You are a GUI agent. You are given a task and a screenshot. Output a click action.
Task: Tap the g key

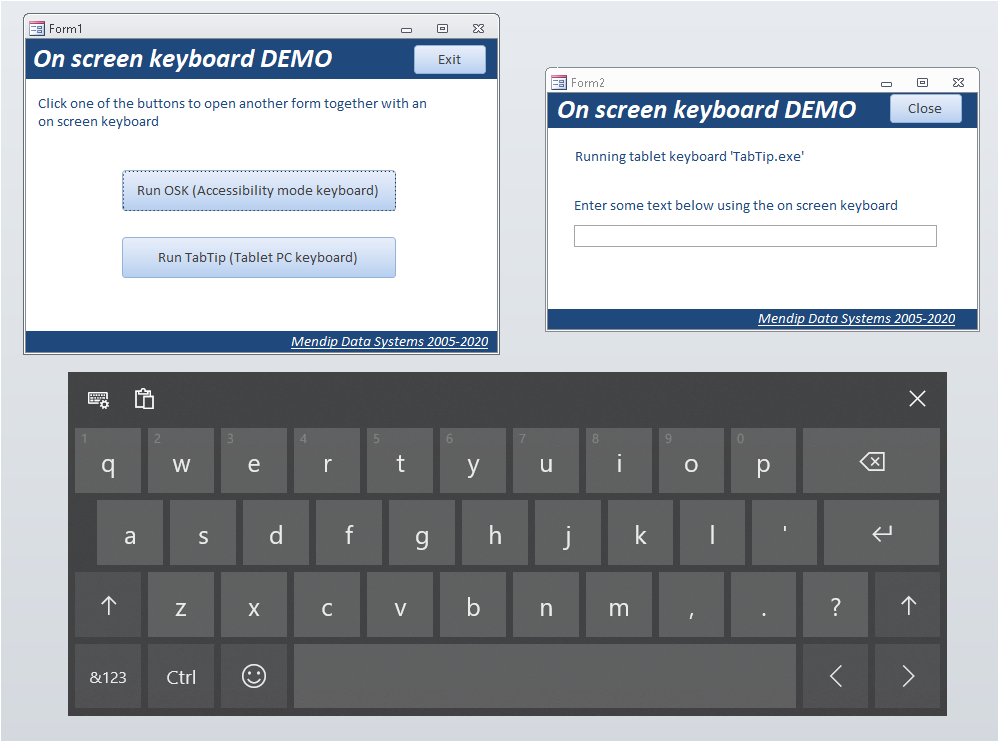click(422, 532)
